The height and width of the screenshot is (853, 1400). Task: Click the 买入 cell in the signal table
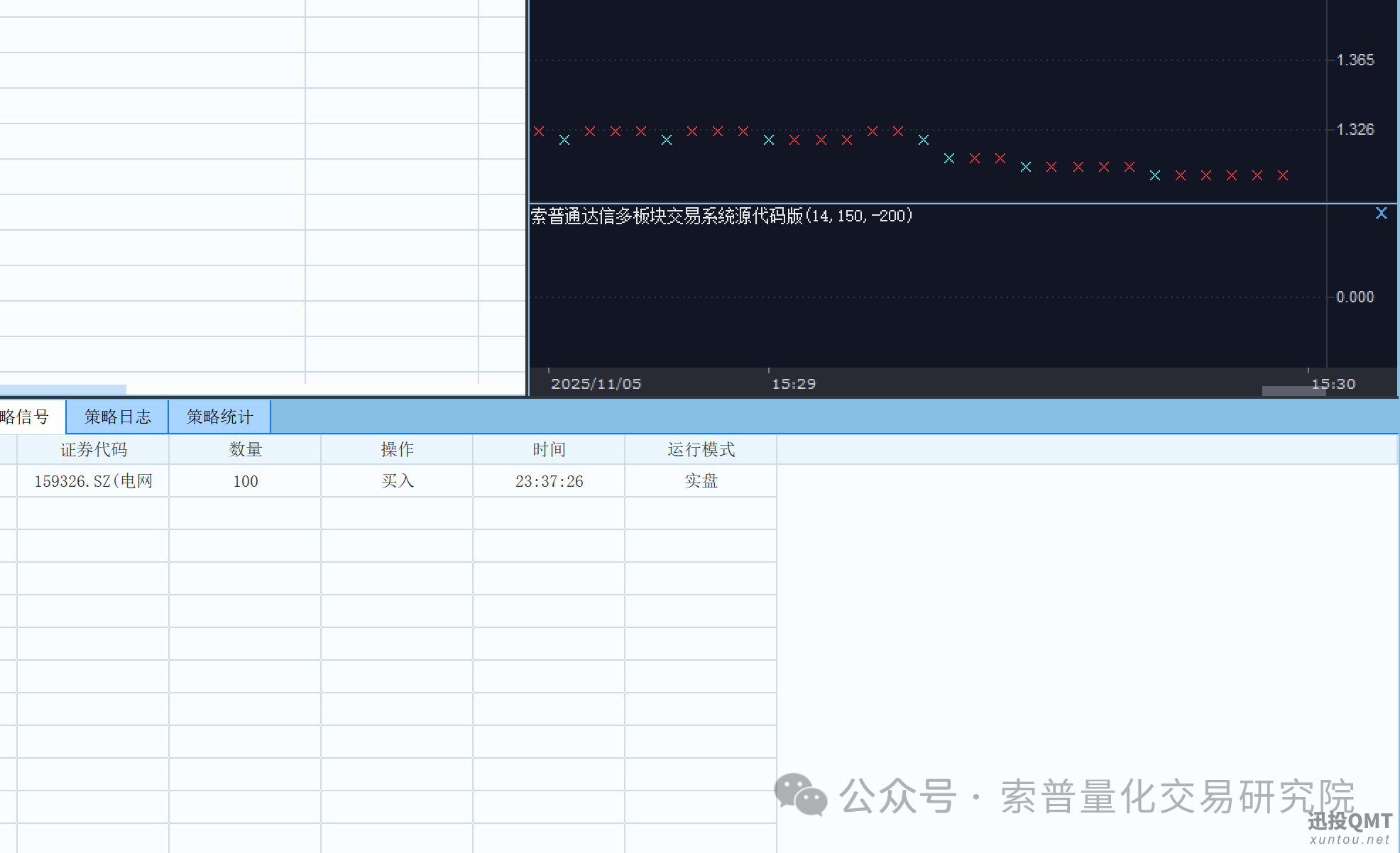point(397,480)
